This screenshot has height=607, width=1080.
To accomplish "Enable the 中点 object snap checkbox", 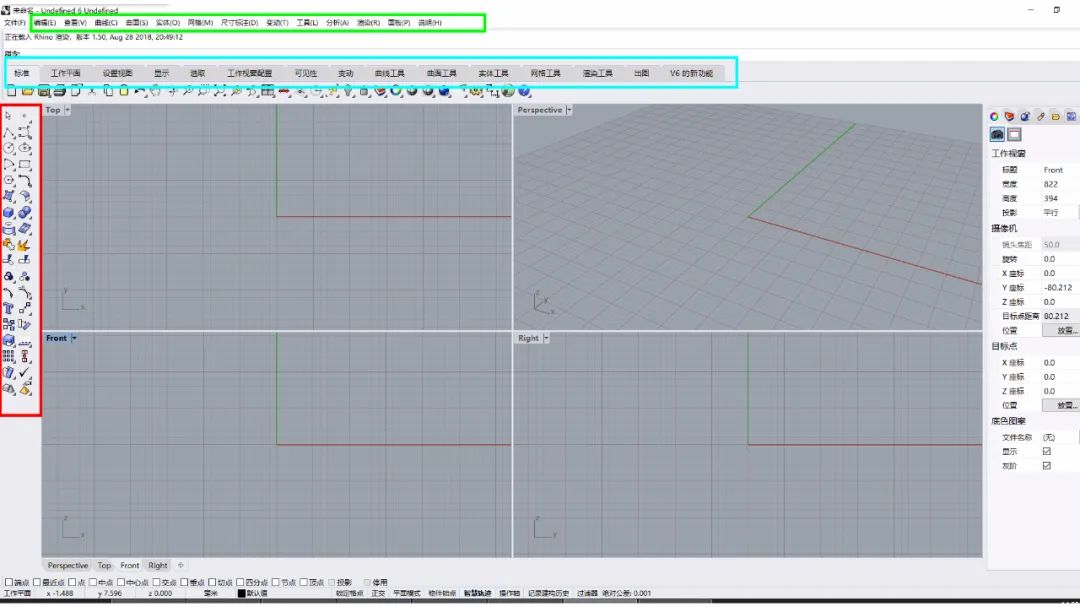I will tap(93, 582).
